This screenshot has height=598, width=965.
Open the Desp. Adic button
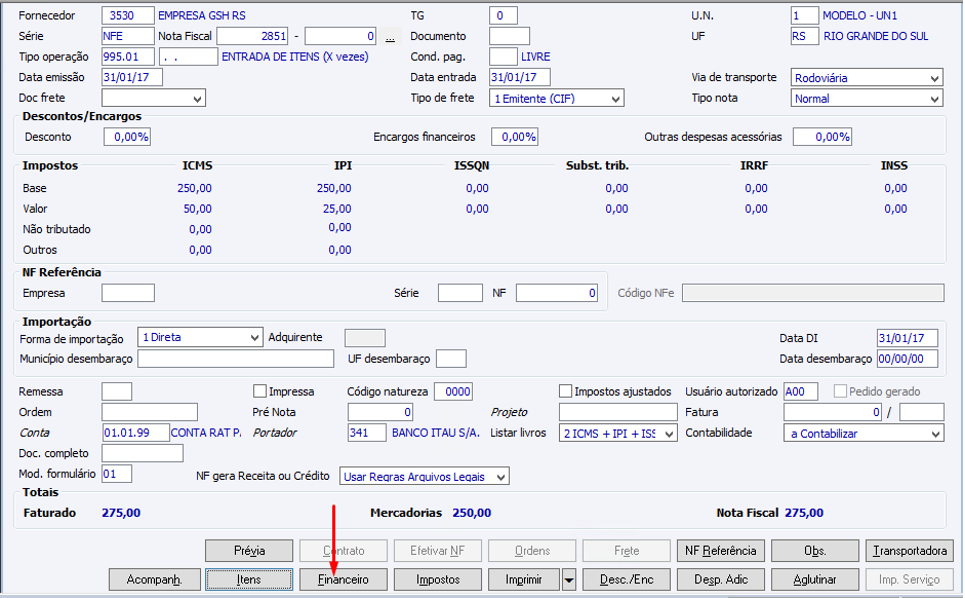point(721,580)
